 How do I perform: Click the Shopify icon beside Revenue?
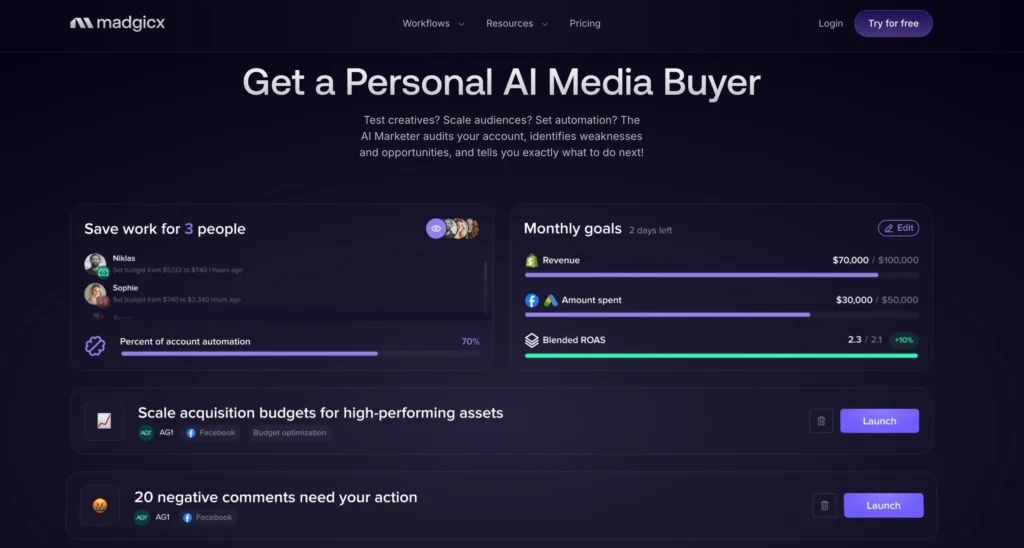[532, 260]
